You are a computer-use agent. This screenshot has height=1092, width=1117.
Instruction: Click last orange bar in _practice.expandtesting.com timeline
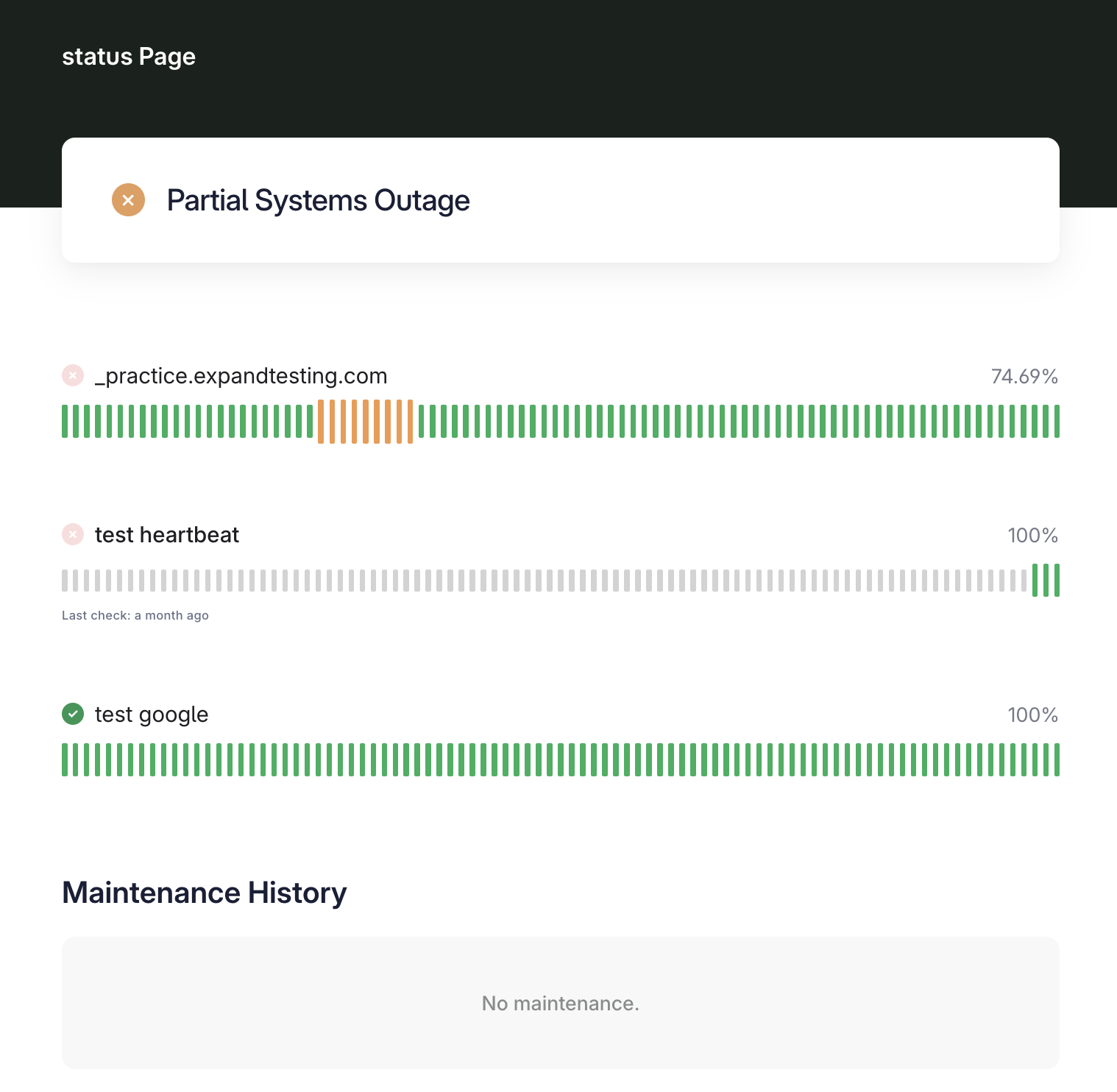point(410,422)
